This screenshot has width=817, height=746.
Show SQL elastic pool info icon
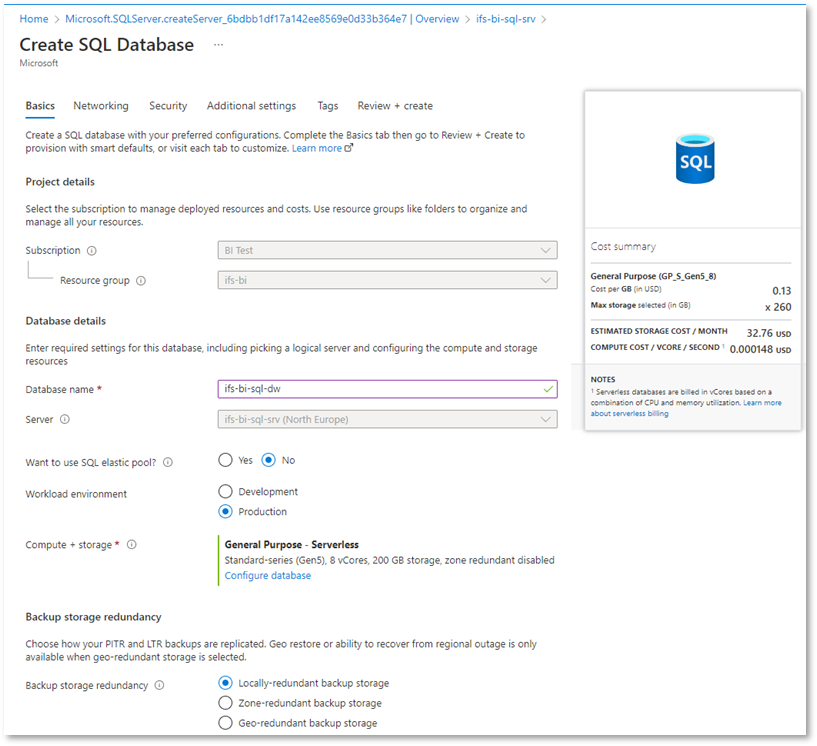(168, 462)
